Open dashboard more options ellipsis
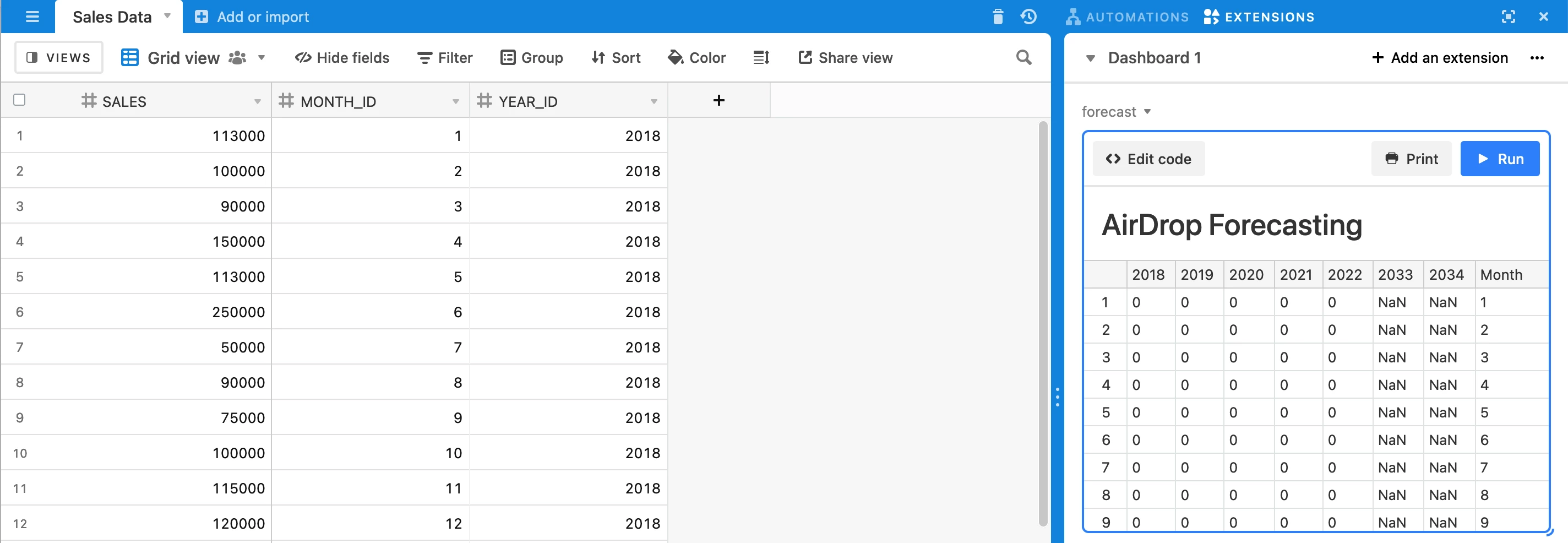Viewport: 1568px width, 543px height. (x=1537, y=58)
